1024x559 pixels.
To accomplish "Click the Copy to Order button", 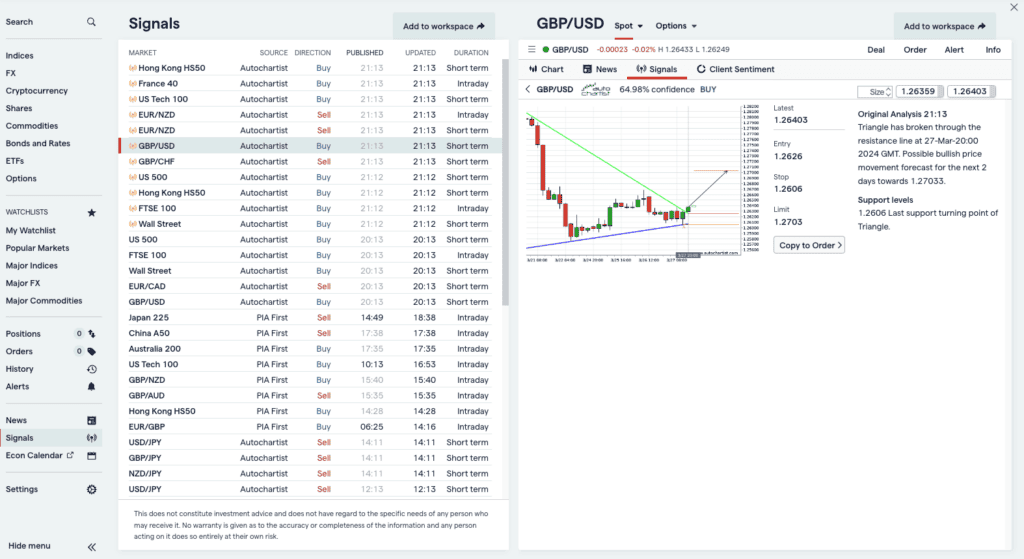I will 809,244.
